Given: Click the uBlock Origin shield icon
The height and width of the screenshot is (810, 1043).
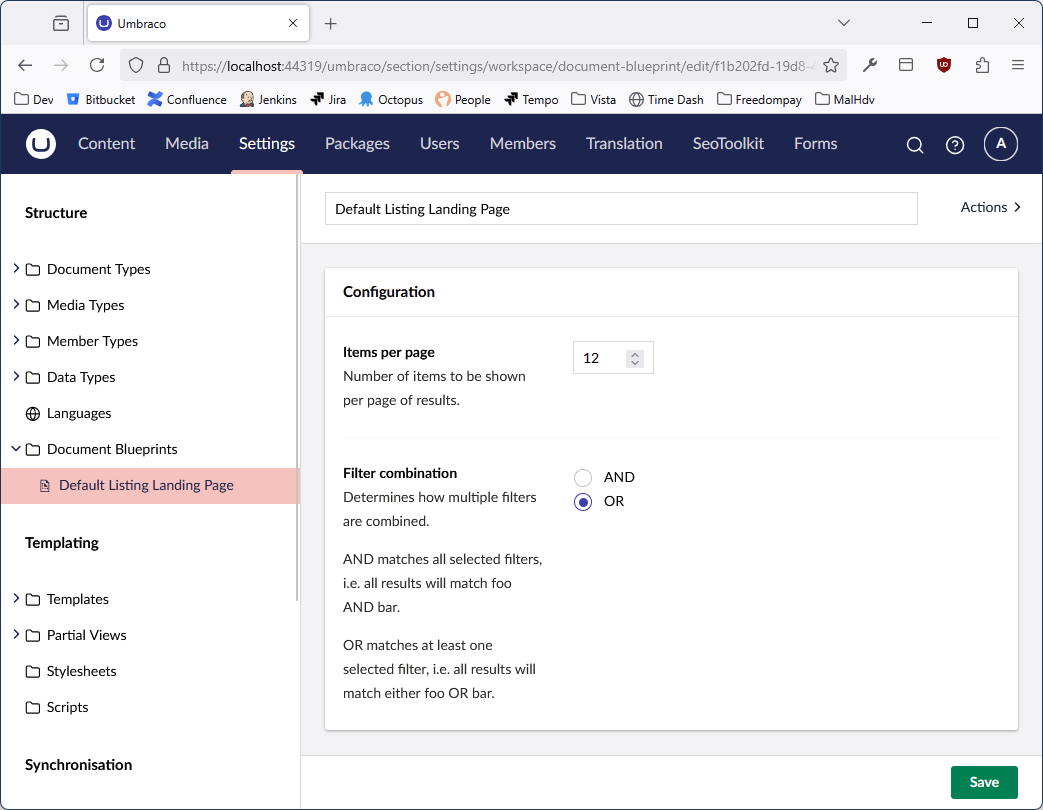Looking at the screenshot, I should tap(943, 65).
